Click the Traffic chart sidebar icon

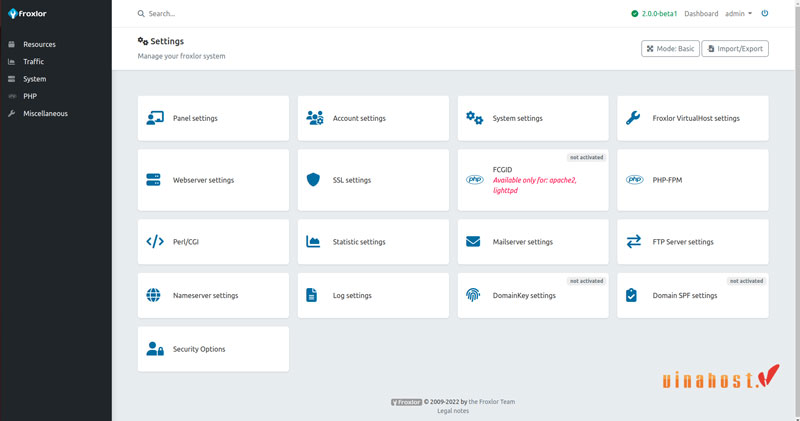[x=11, y=62]
